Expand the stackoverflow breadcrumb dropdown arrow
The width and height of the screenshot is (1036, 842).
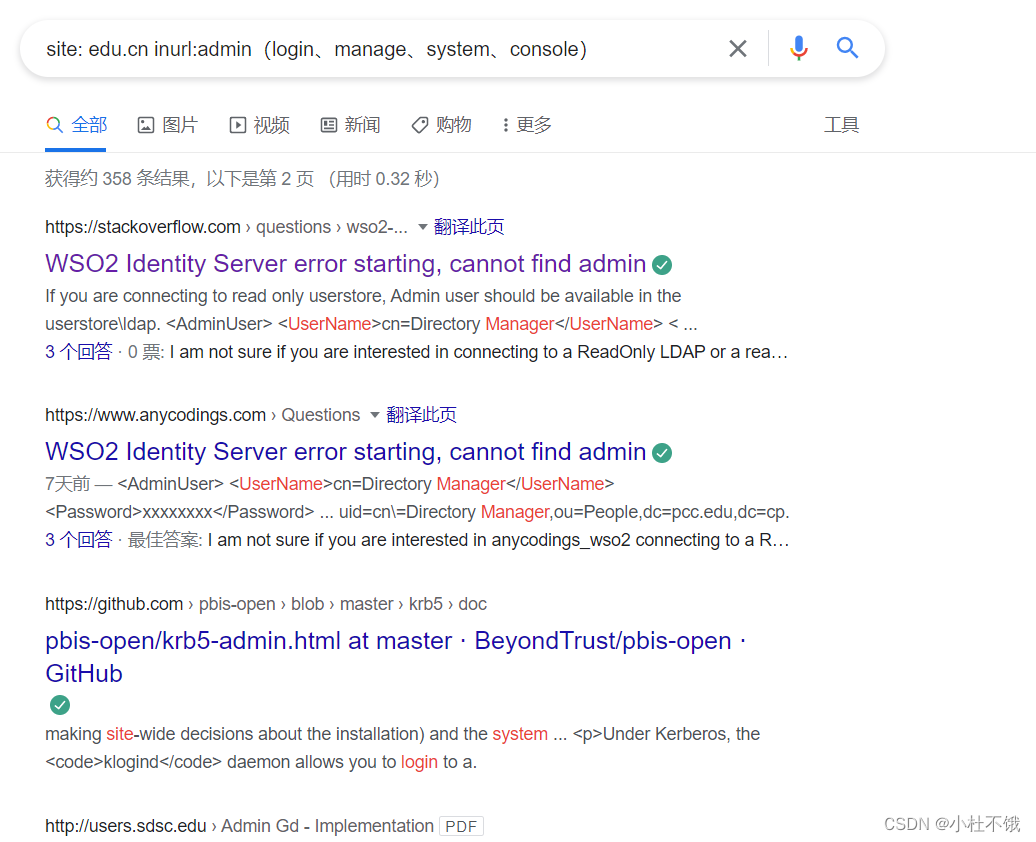click(425, 227)
